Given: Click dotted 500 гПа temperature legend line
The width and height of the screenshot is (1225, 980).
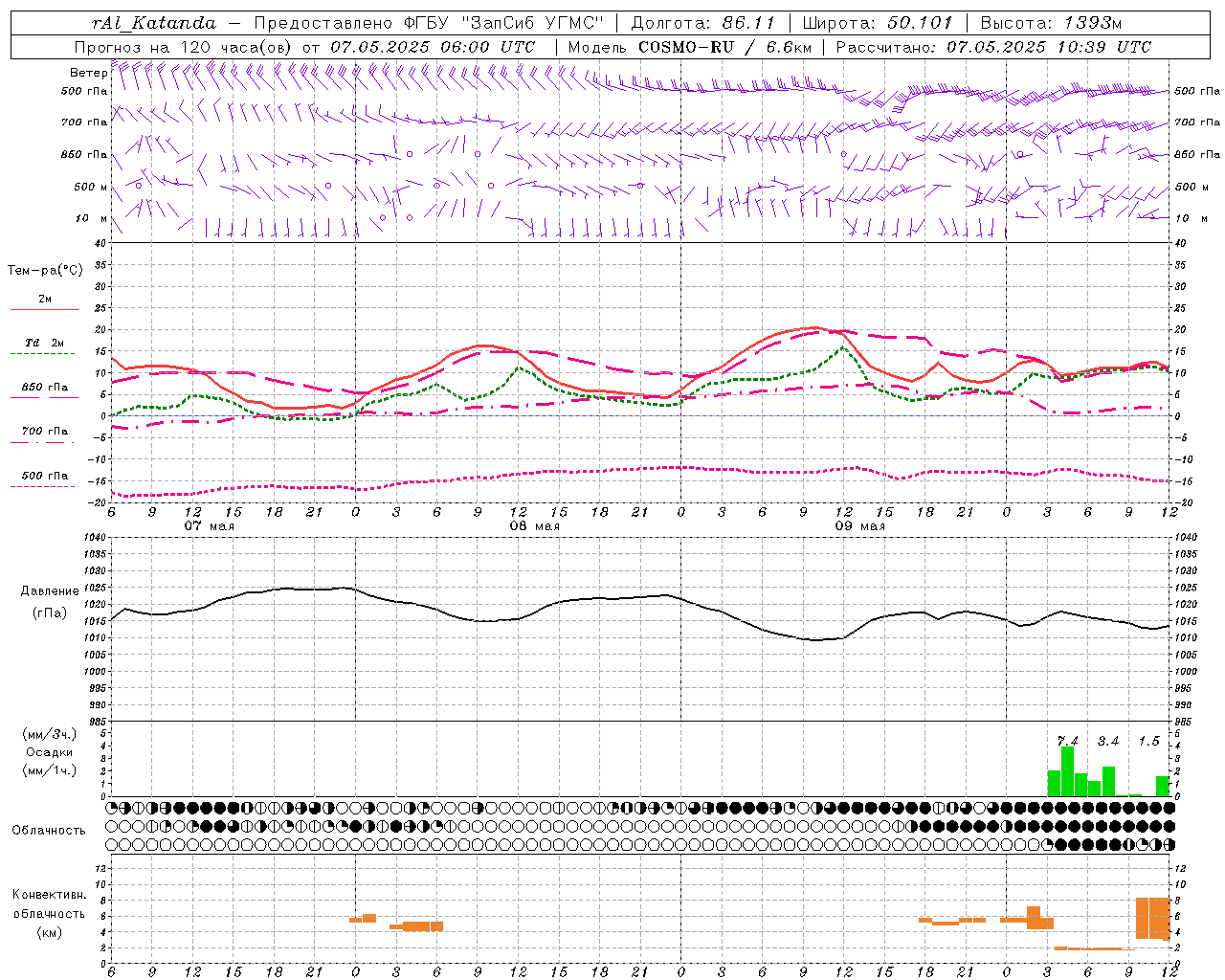Looking at the screenshot, I should coord(42,486).
